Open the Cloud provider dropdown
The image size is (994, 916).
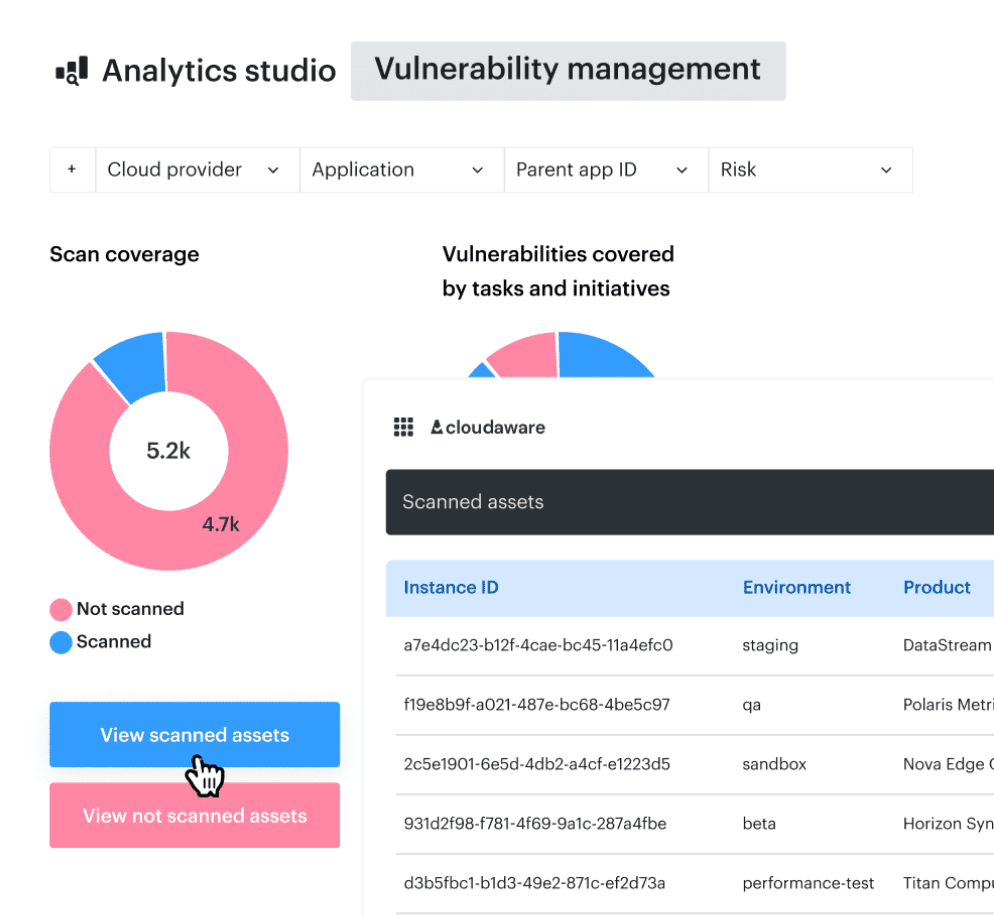coord(196,170)
